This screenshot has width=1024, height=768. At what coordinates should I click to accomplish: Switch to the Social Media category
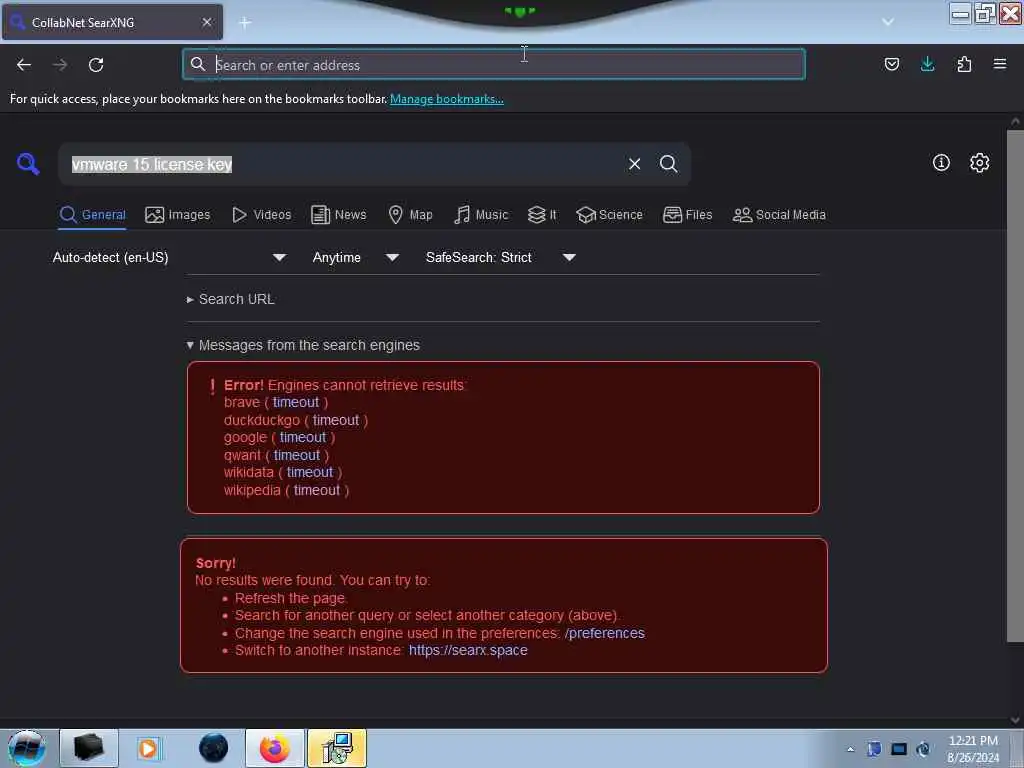coord(779,215)
